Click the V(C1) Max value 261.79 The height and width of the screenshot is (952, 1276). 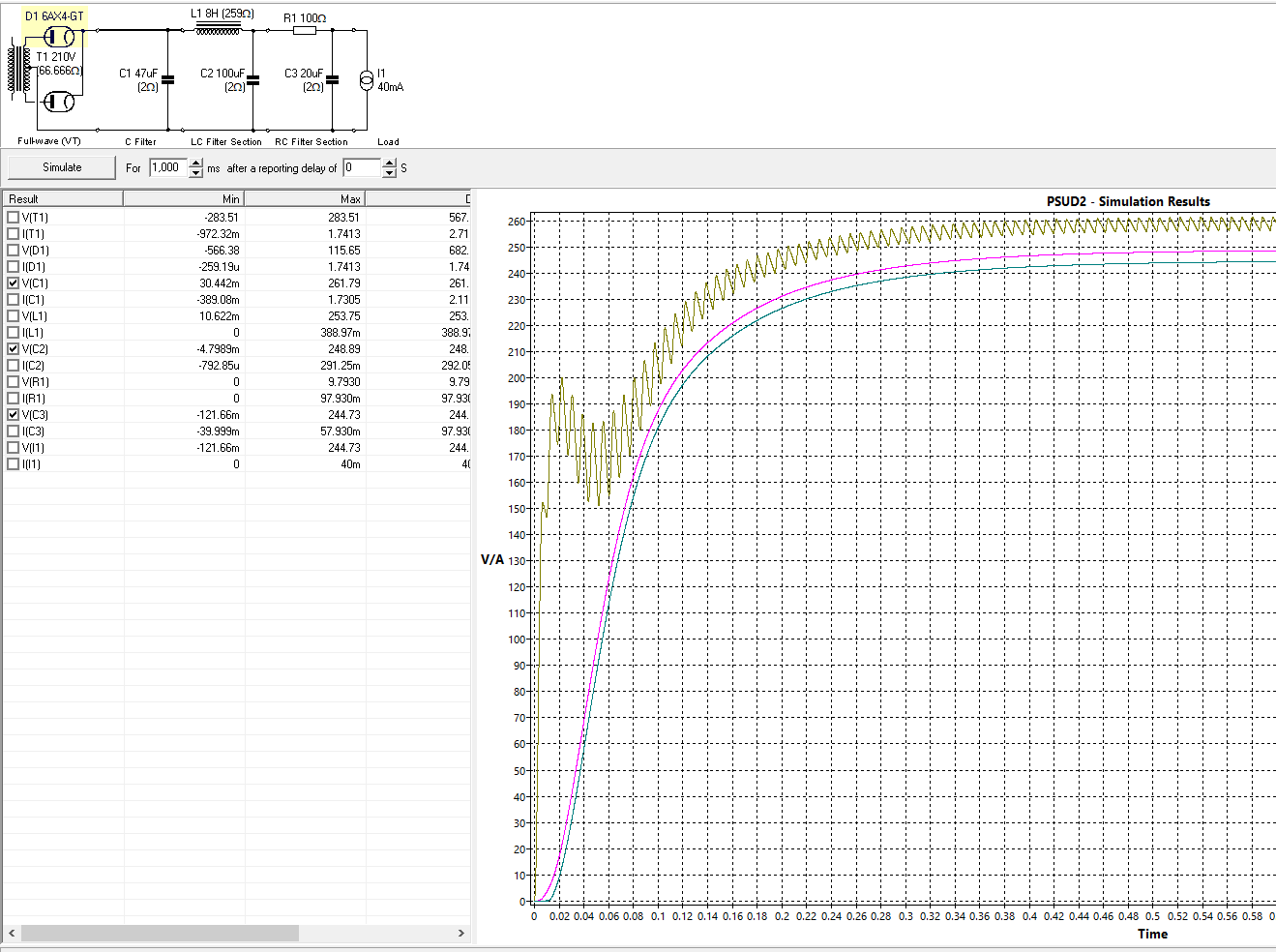[343, 283]
